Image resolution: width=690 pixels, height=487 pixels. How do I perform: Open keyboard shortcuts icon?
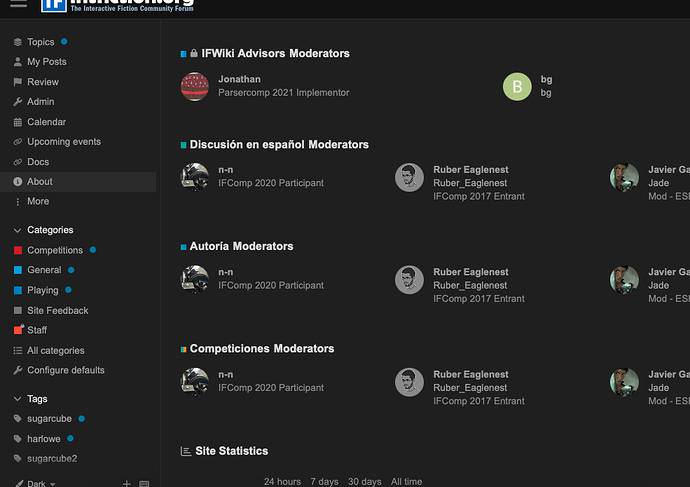(144, 484)
